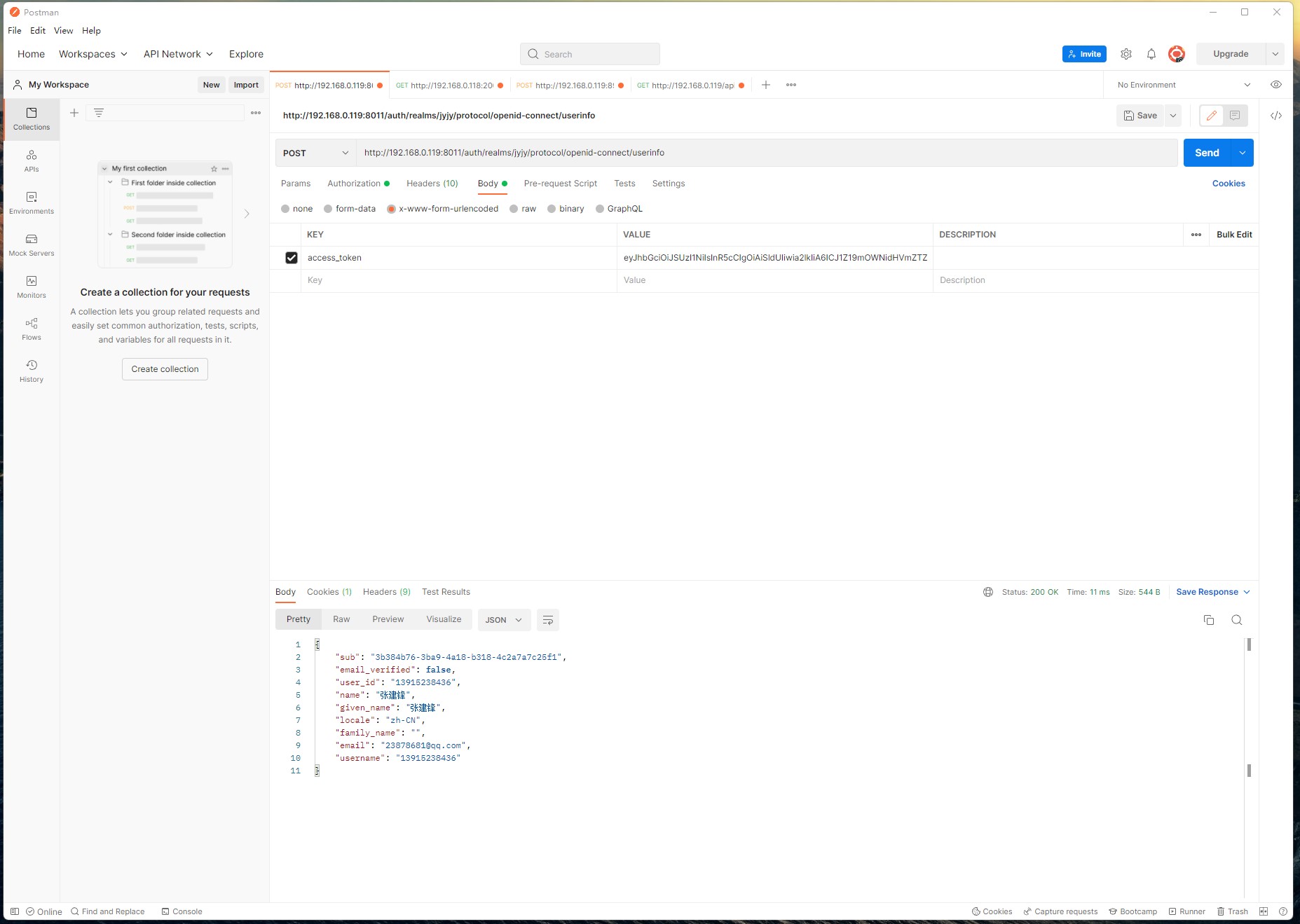Click the environment quick look eye icon
This screenshot has width=1300, height=924.
[x=1275, y=85]
